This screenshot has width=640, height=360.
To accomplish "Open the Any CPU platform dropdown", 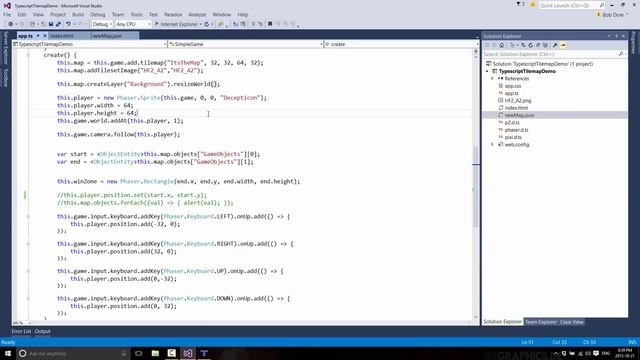I will tap(133, 24).
